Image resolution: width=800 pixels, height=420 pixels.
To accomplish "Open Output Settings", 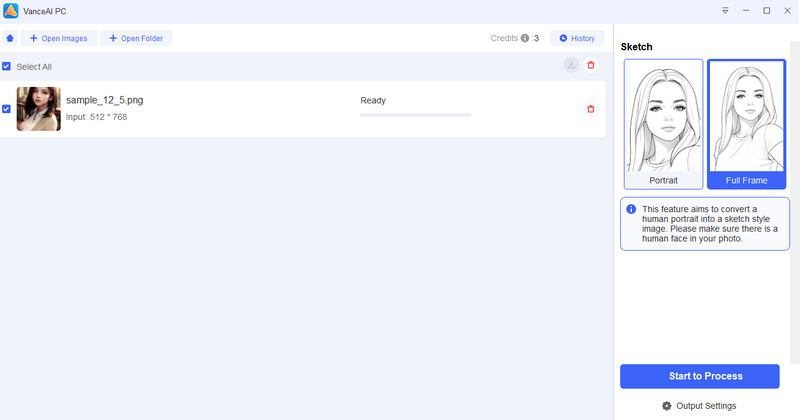I will 708,406.
